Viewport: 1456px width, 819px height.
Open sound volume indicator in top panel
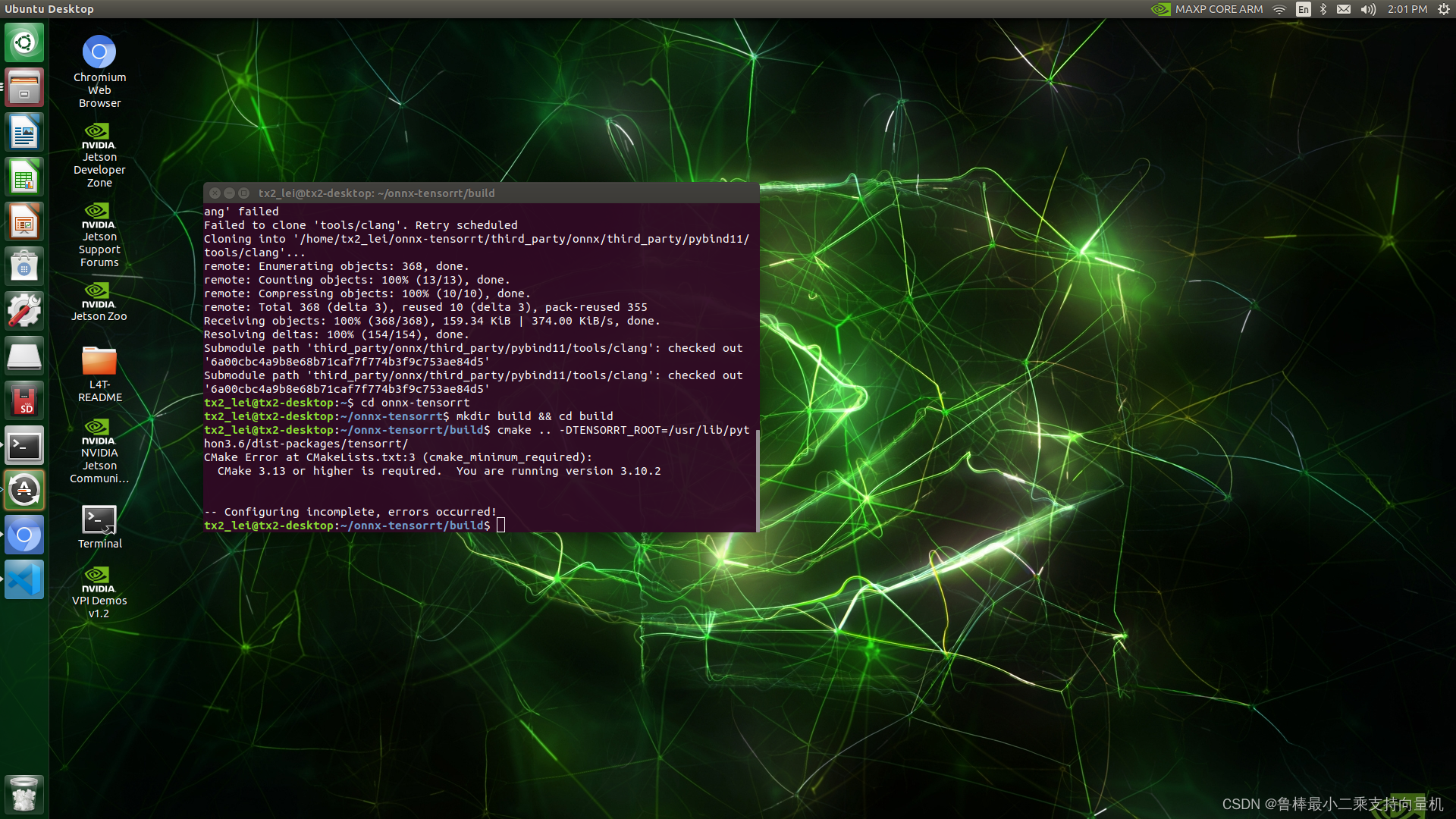tap(1368, 9)
